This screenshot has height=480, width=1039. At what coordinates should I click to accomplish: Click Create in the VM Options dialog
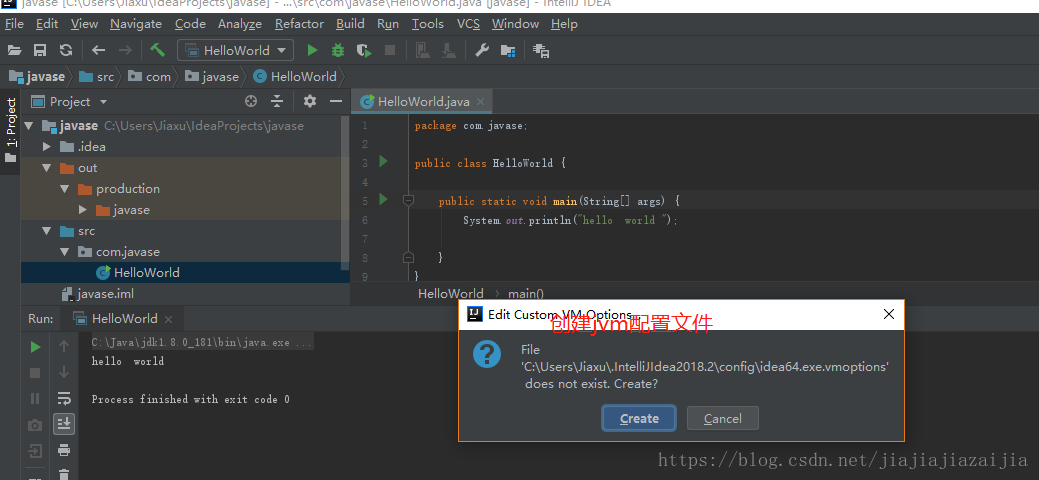639,418
